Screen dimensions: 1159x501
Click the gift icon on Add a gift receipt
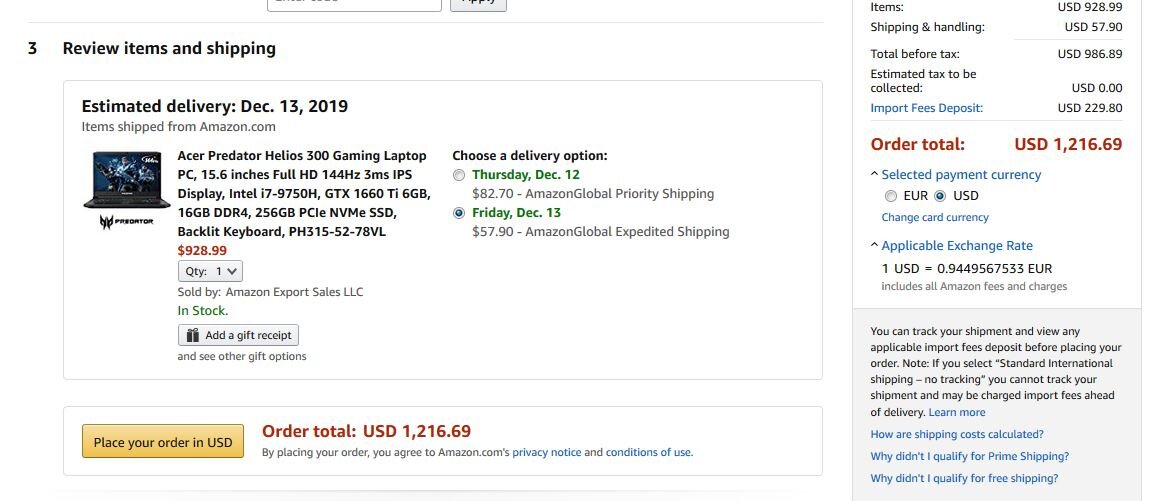[x=193, y=336]
